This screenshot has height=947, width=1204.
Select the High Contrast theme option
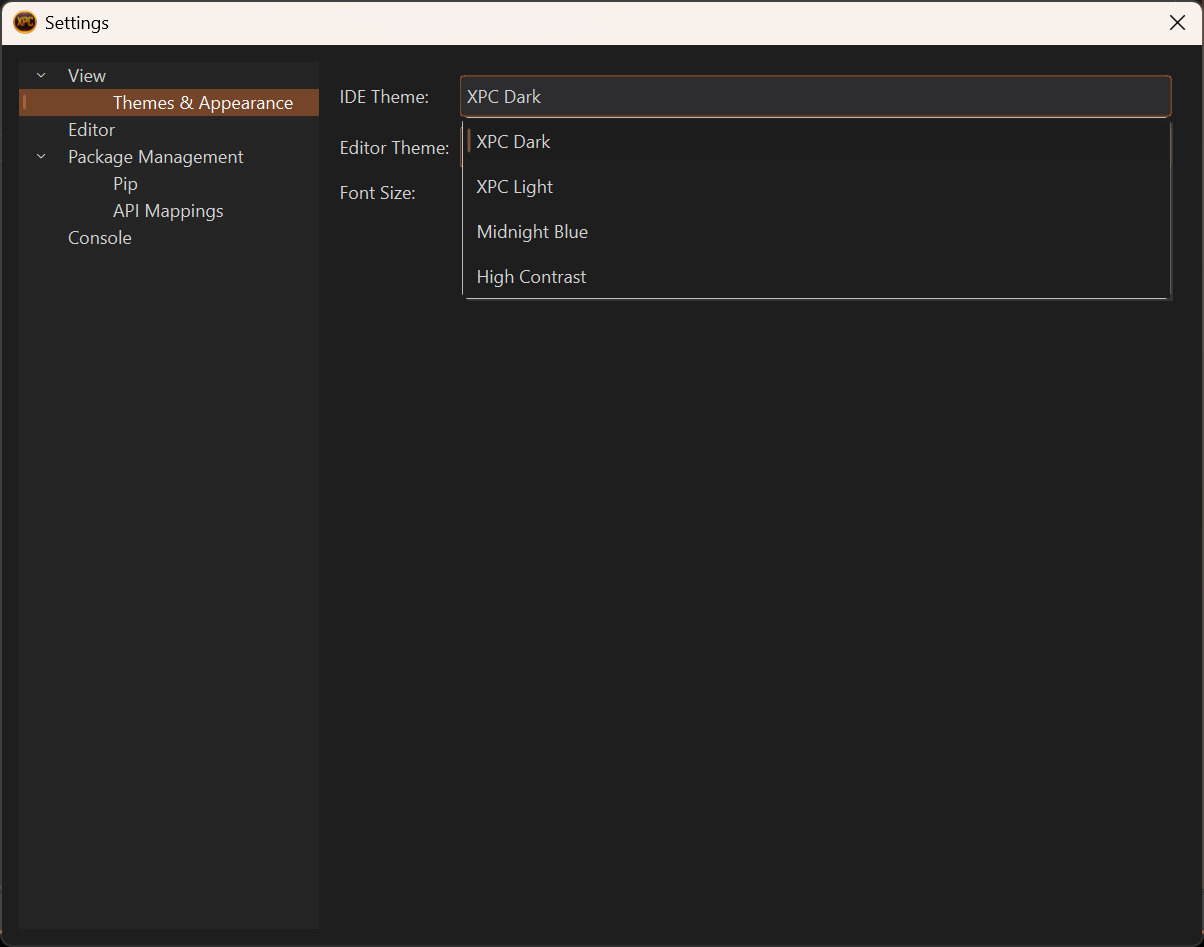point(531,277)
